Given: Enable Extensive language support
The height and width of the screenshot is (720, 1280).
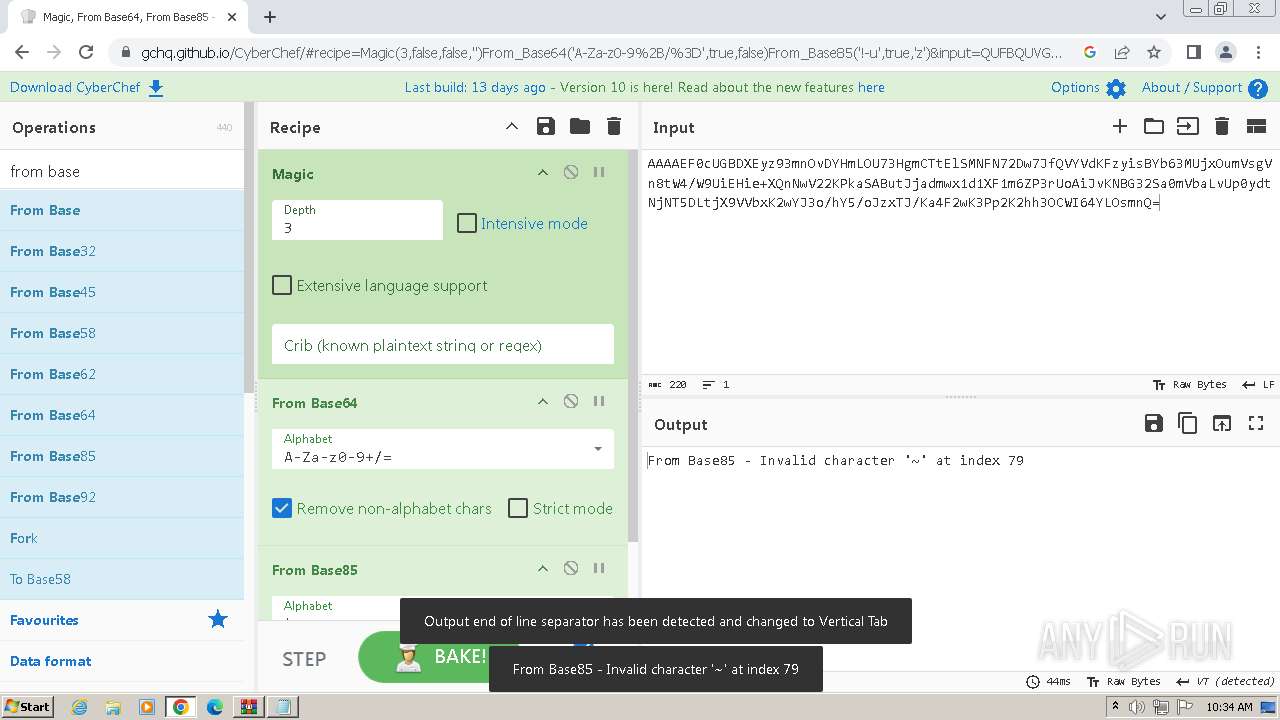Looking at the screenshot, I should pos(282,285).
